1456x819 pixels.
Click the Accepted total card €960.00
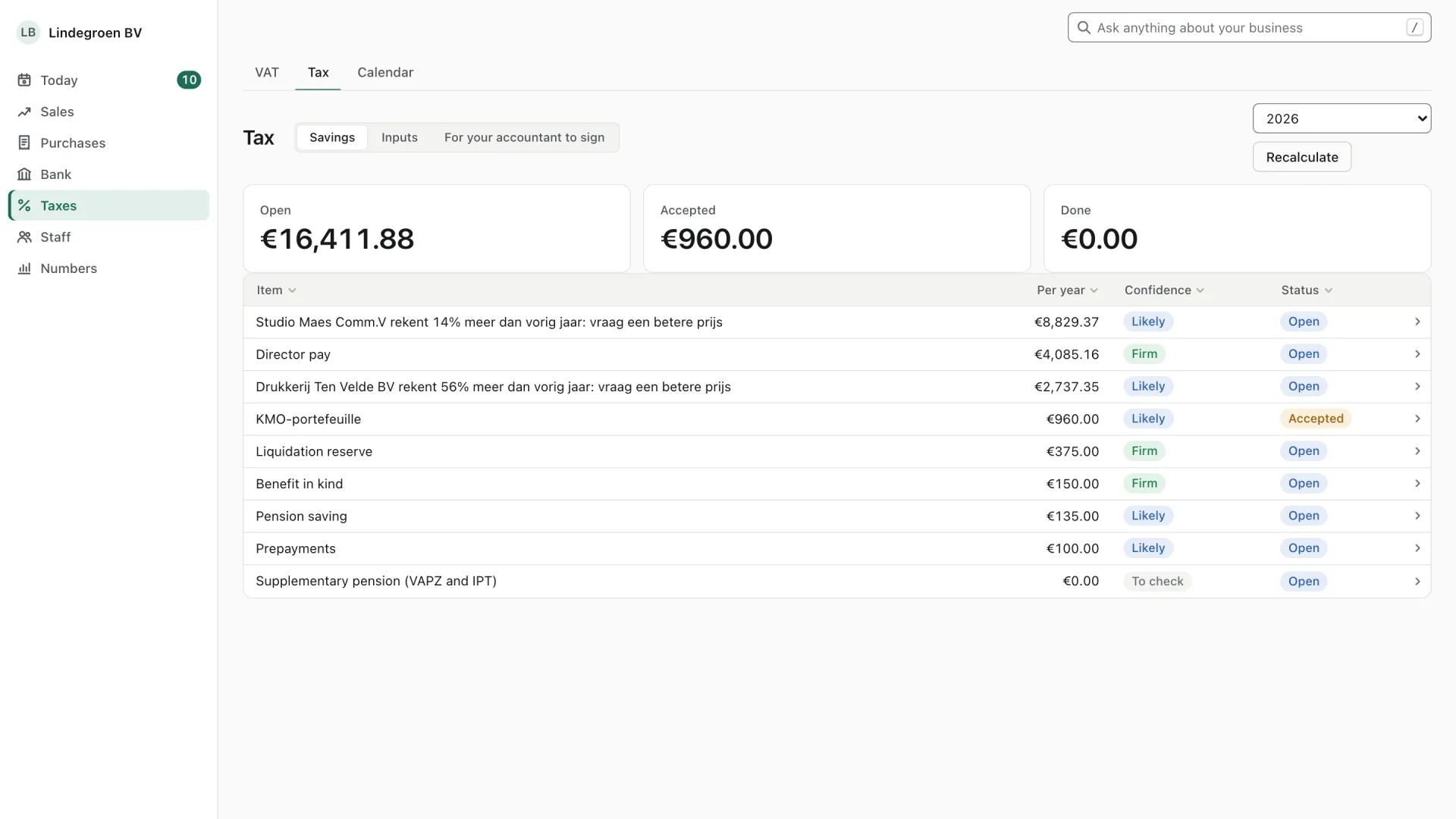pos(837,228)
